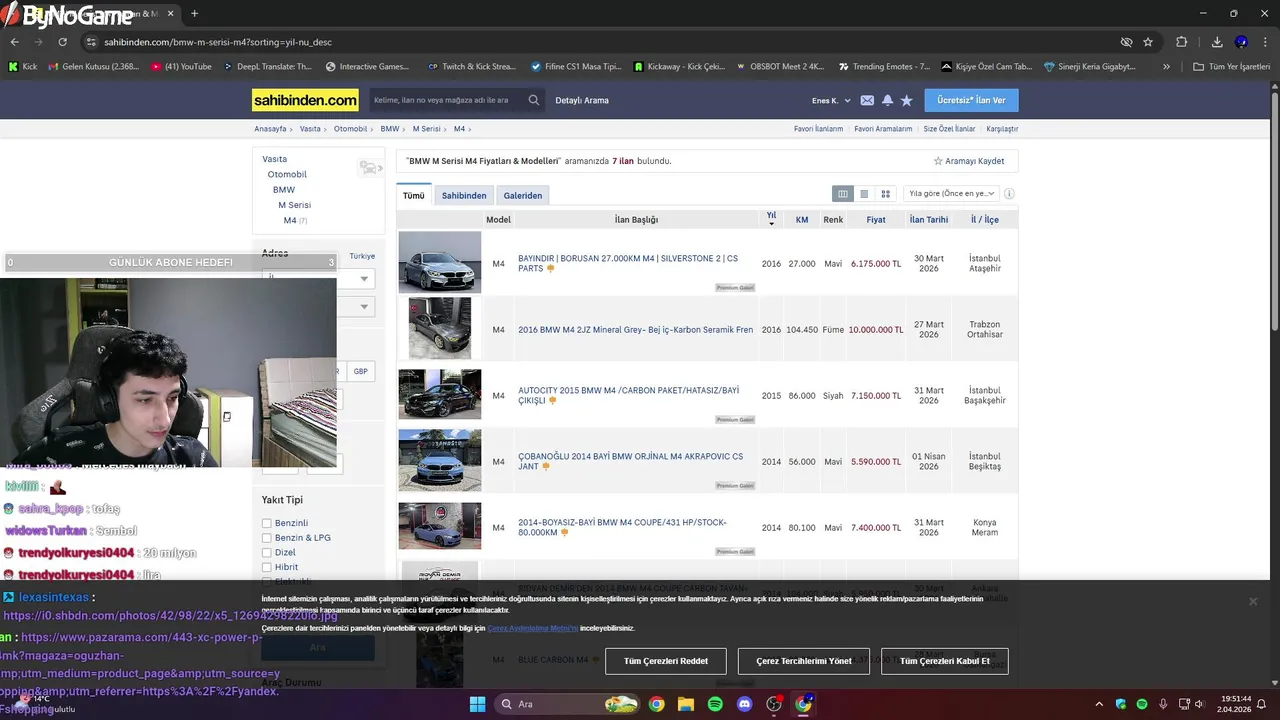This screenshot has height=720, width=1280.
Task: Click the search magnifier icon in site header
Action: tap(534, 100)
